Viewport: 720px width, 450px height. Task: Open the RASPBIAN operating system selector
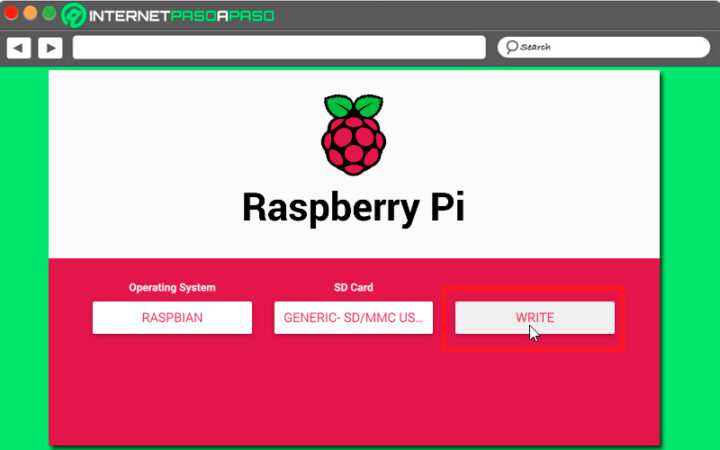(x=172, y=318)
